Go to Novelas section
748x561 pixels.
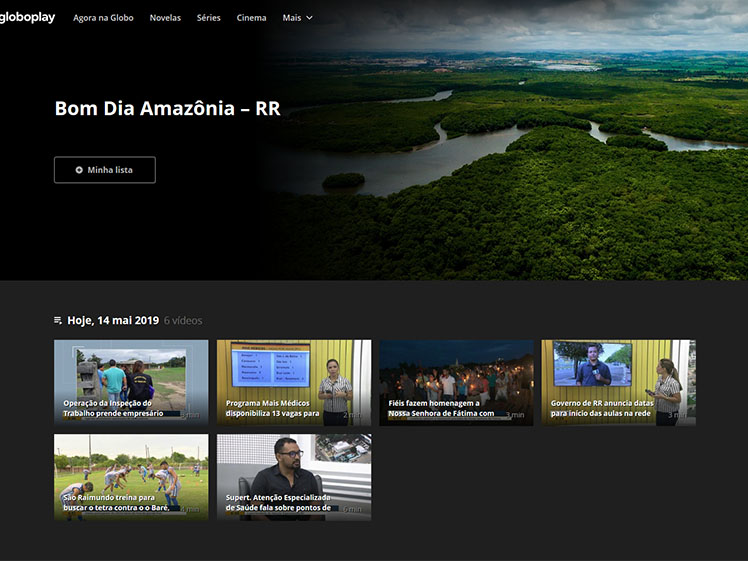click(165, 18)
